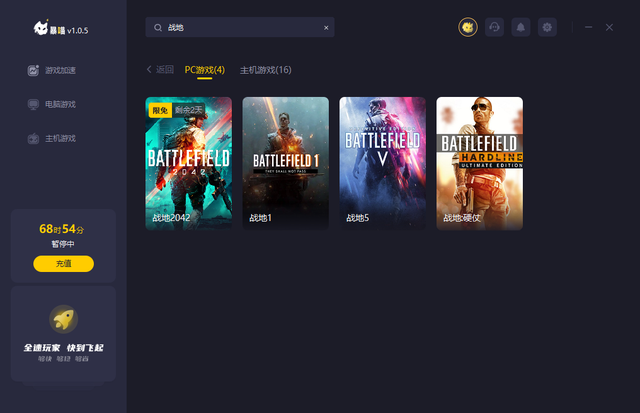Switch to 主机游戏(16) tab
Screen dimensions: 640x413
tap(266, 70)
